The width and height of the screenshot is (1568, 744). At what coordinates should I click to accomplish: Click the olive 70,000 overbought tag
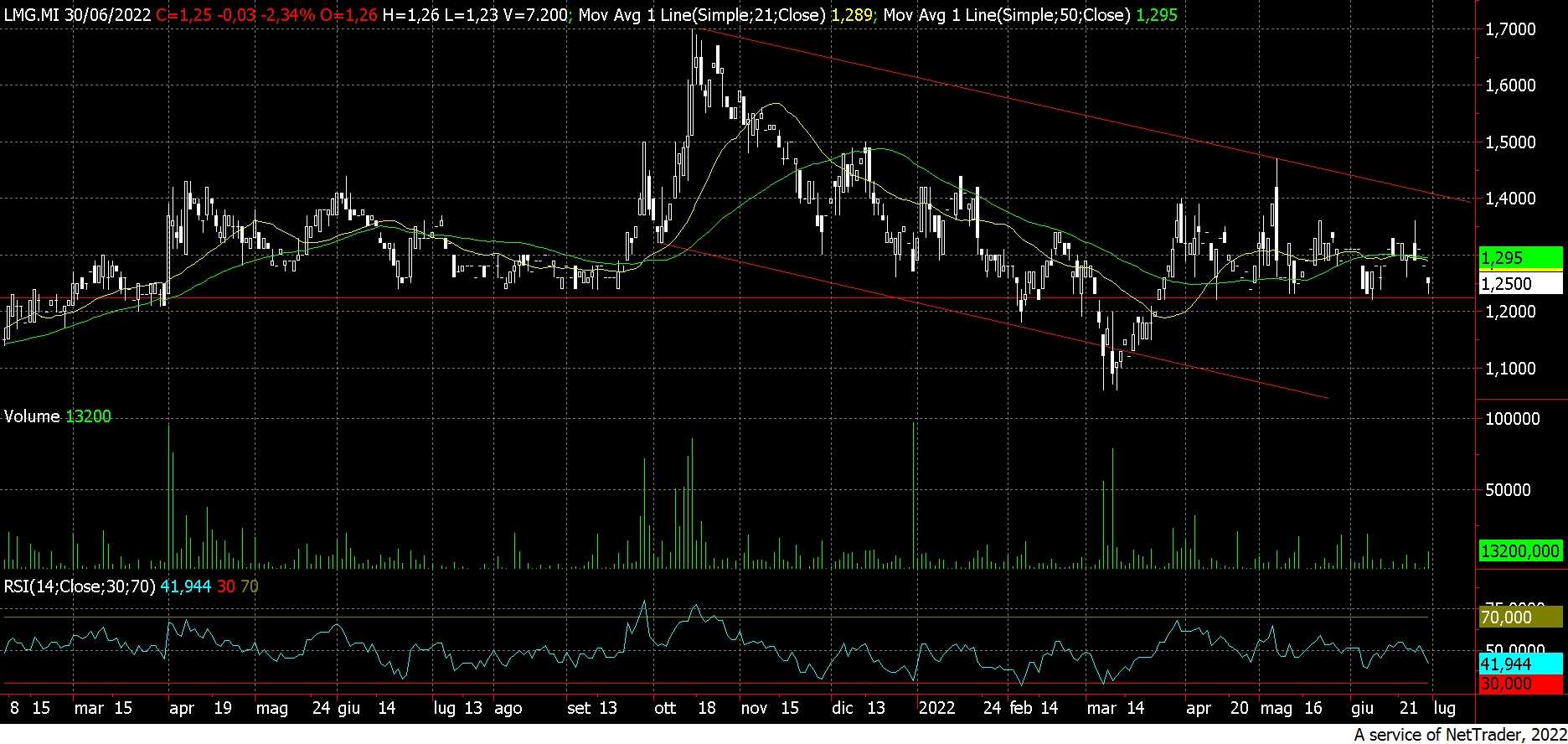[x=1520, y=617]
